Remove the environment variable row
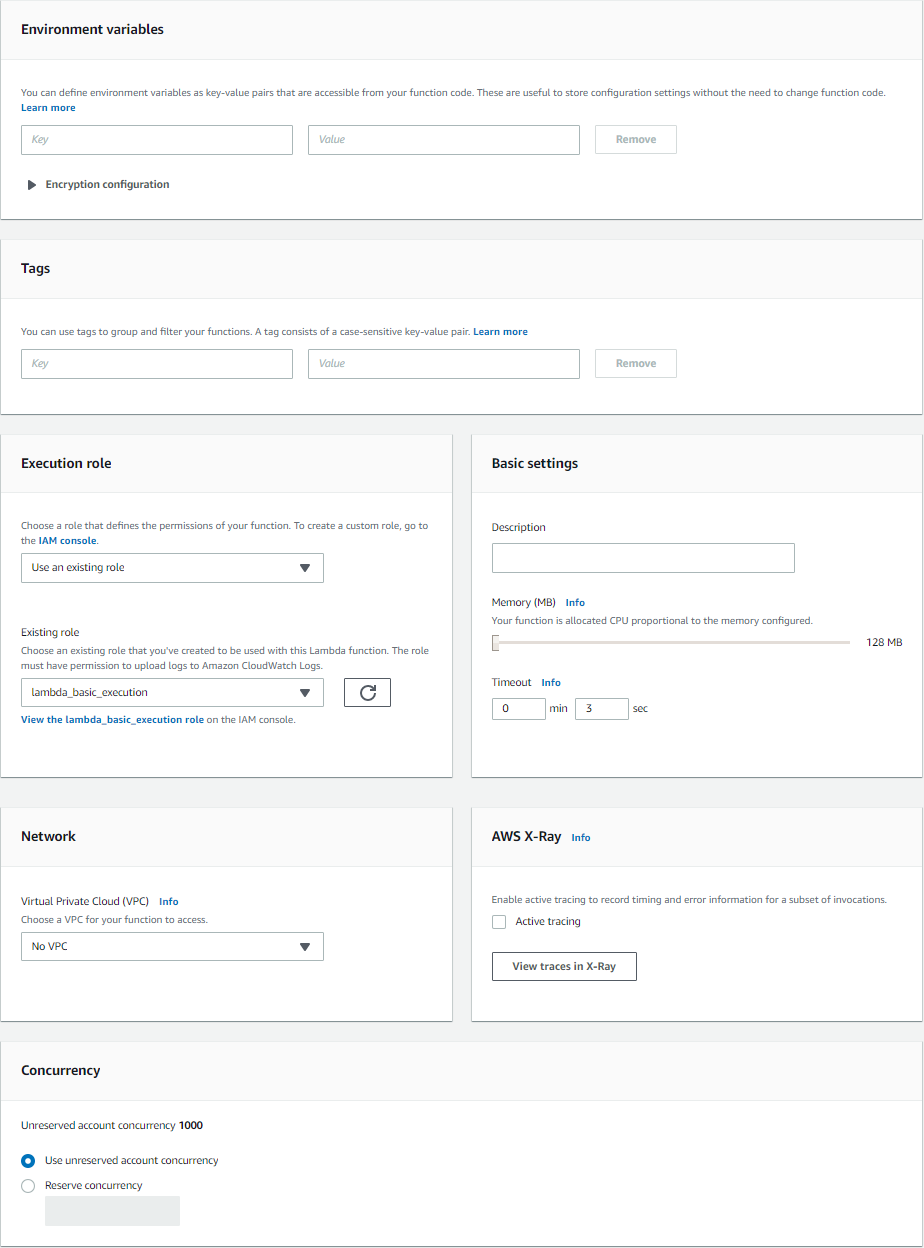 coord(636,140)
